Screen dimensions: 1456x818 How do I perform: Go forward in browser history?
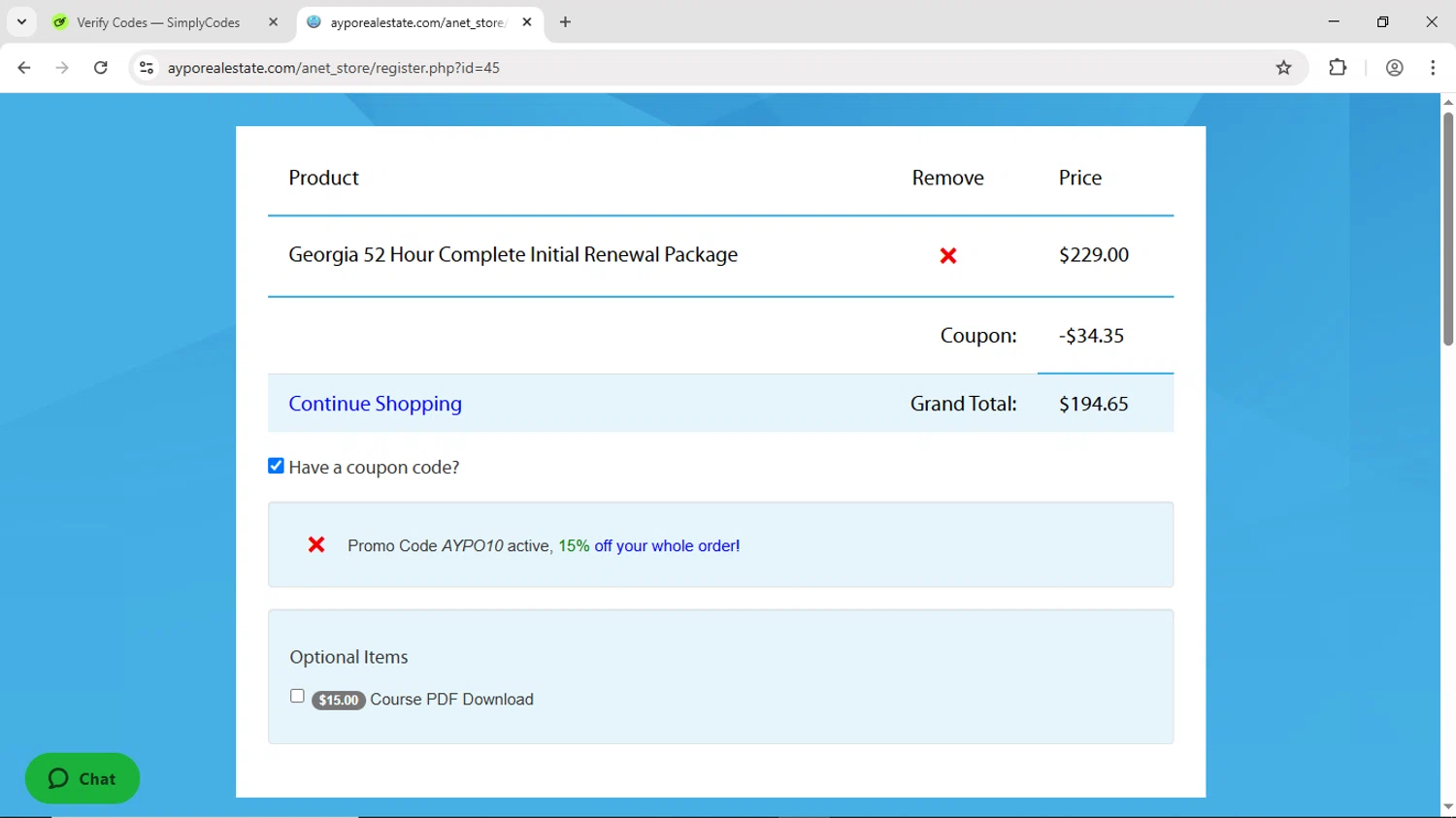(x=62, y=68)
